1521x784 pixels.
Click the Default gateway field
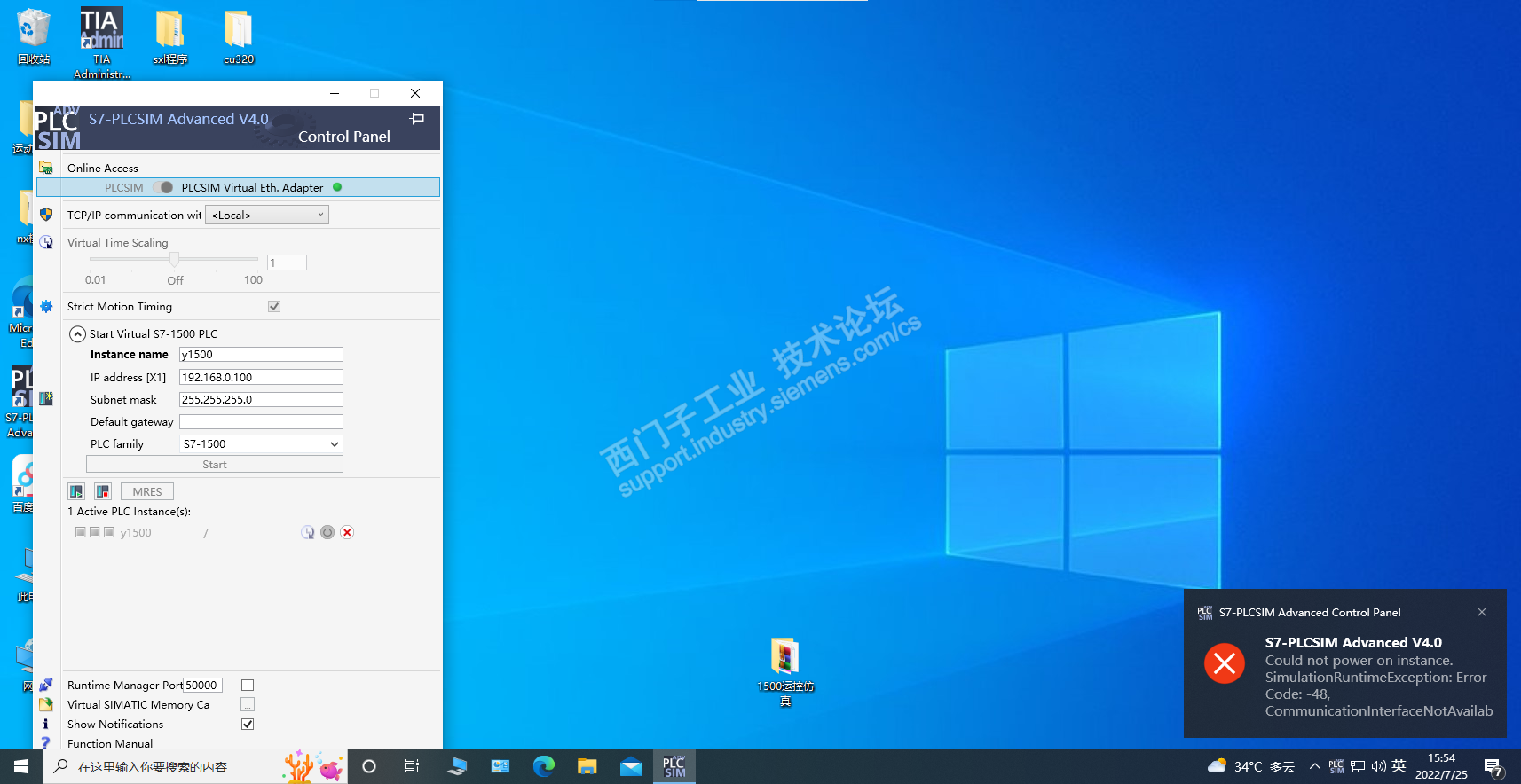click(261, 421)
